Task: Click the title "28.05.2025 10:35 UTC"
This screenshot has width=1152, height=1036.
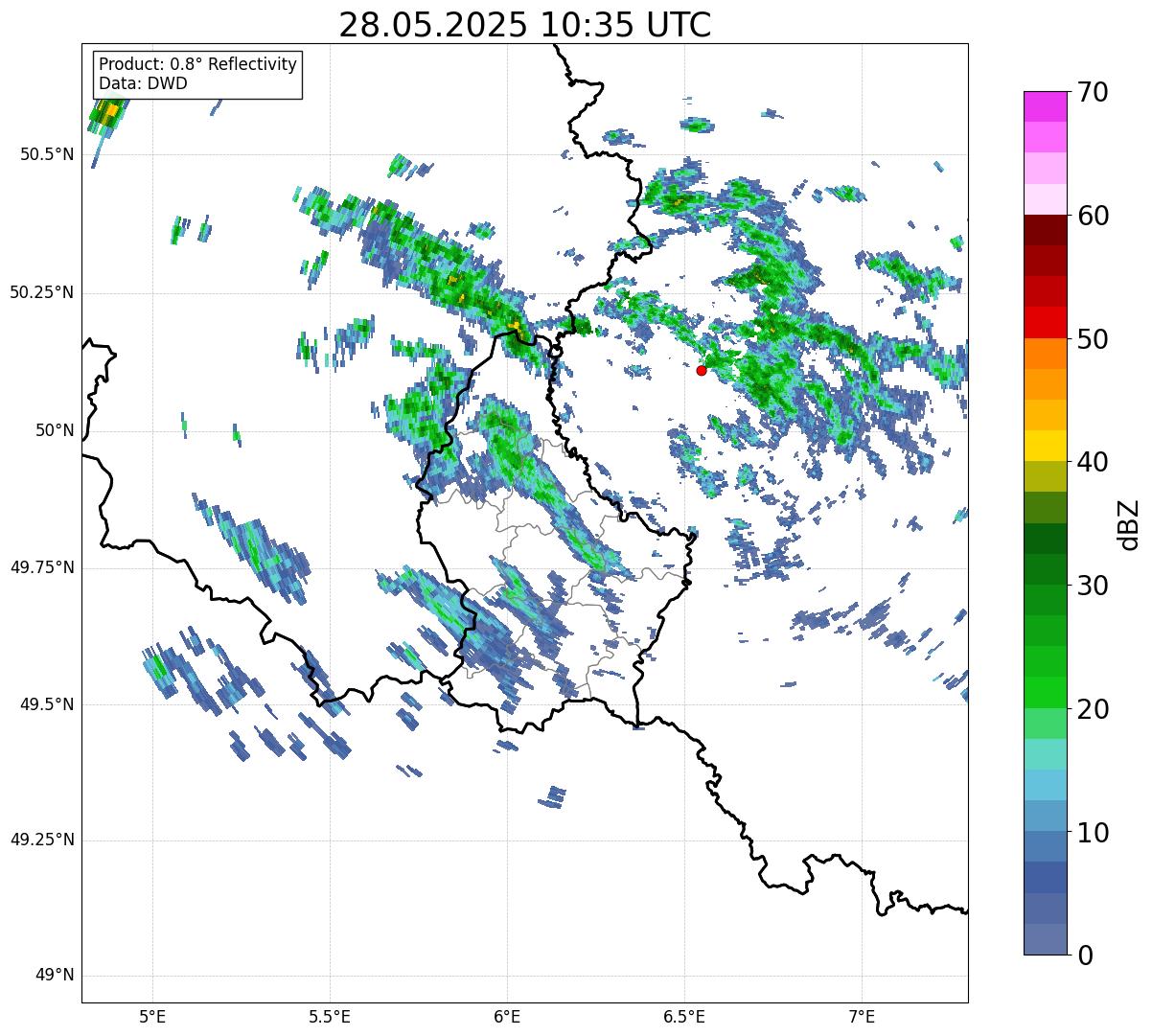Action: point(525,25)
